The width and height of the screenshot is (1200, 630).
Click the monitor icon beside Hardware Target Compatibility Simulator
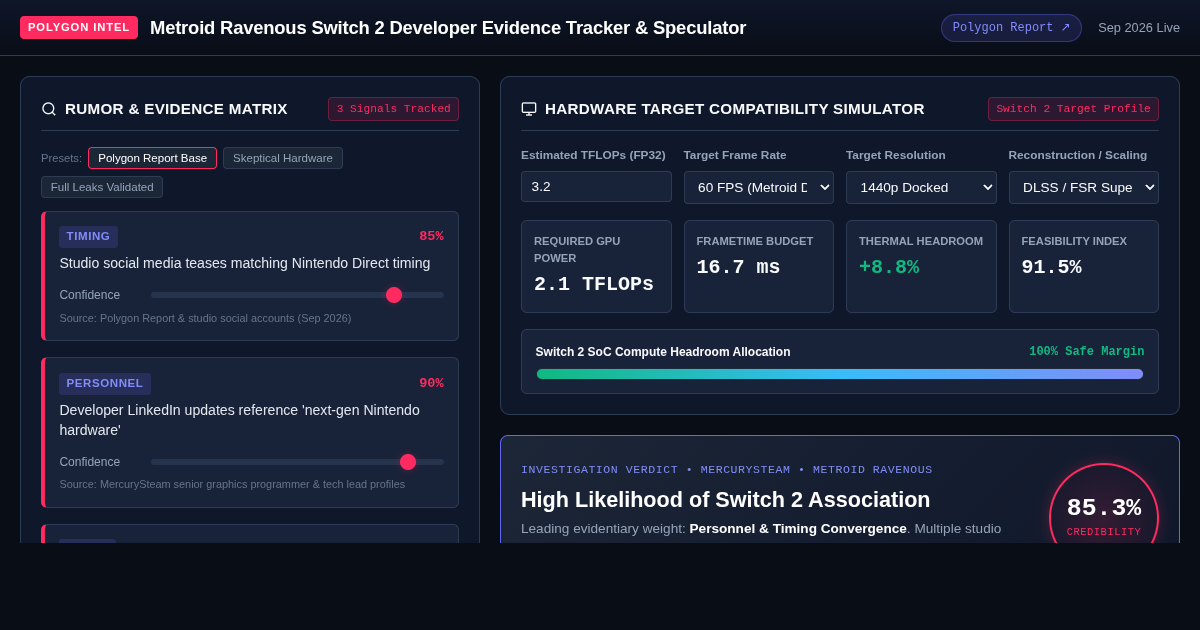coord(529,109)
